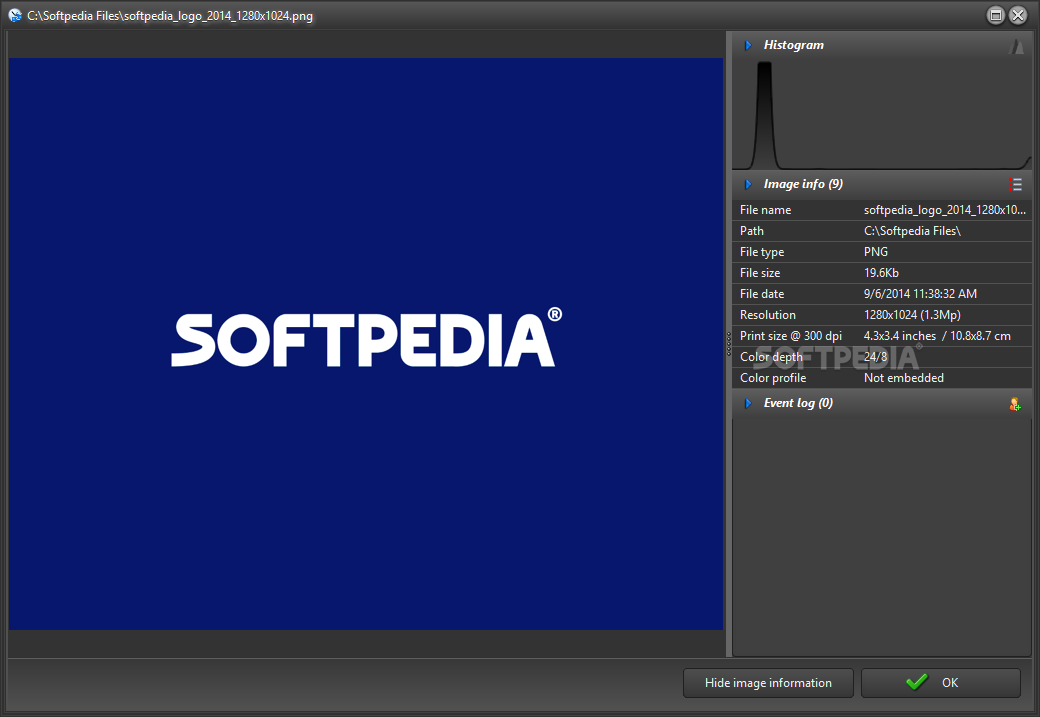Screen dimensions: 1040x717
Task: Click the application icon in title bar
Action: 15,15
